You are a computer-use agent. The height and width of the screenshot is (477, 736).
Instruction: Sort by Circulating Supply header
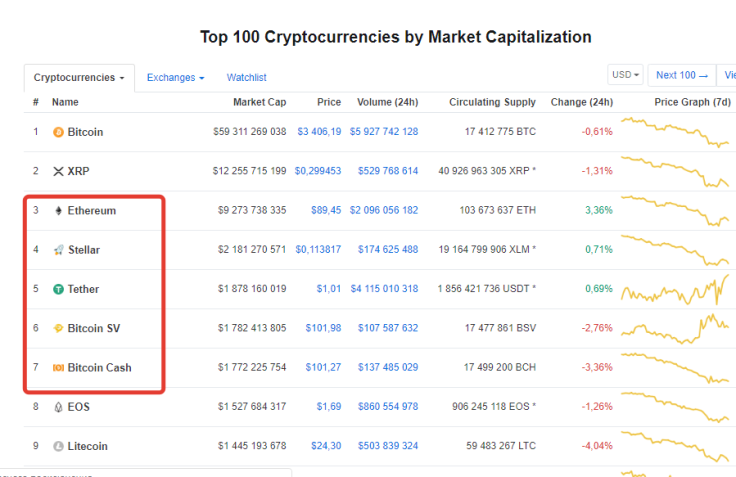[492, 102]
